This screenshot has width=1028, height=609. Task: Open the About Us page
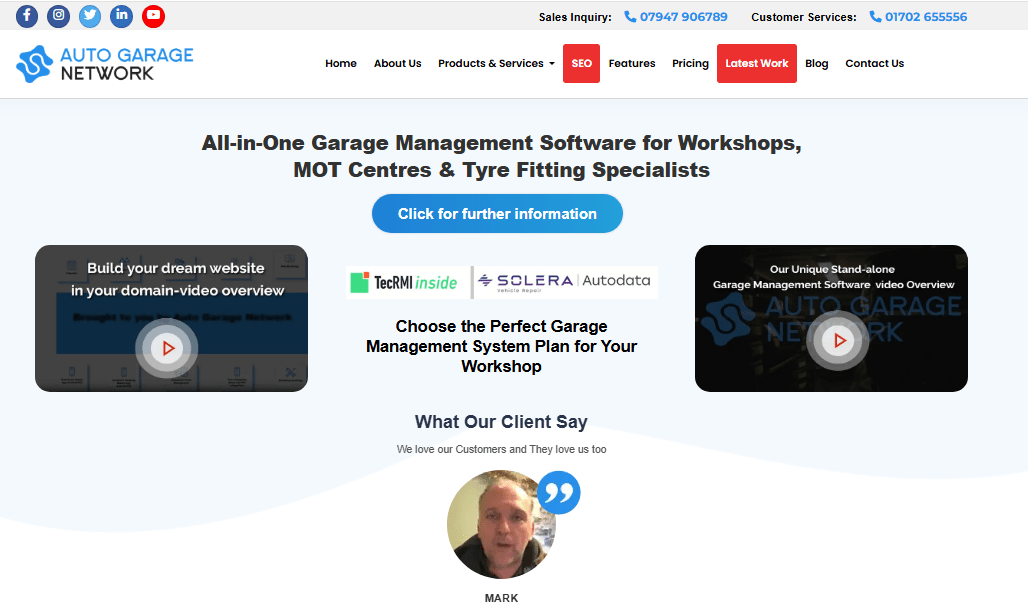[x=397, y=63]
